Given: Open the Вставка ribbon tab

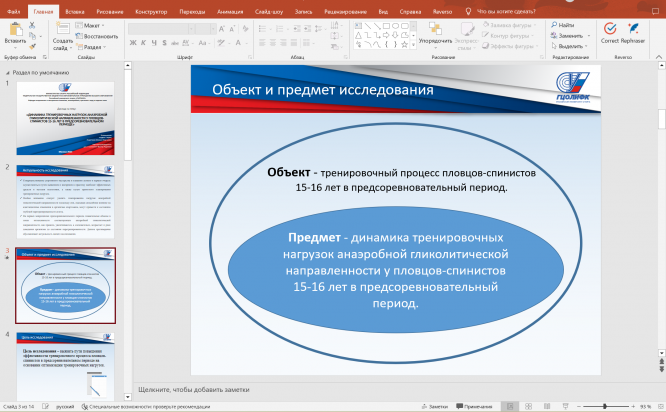Looking at the screenshot, I should (x=74, y=9).
